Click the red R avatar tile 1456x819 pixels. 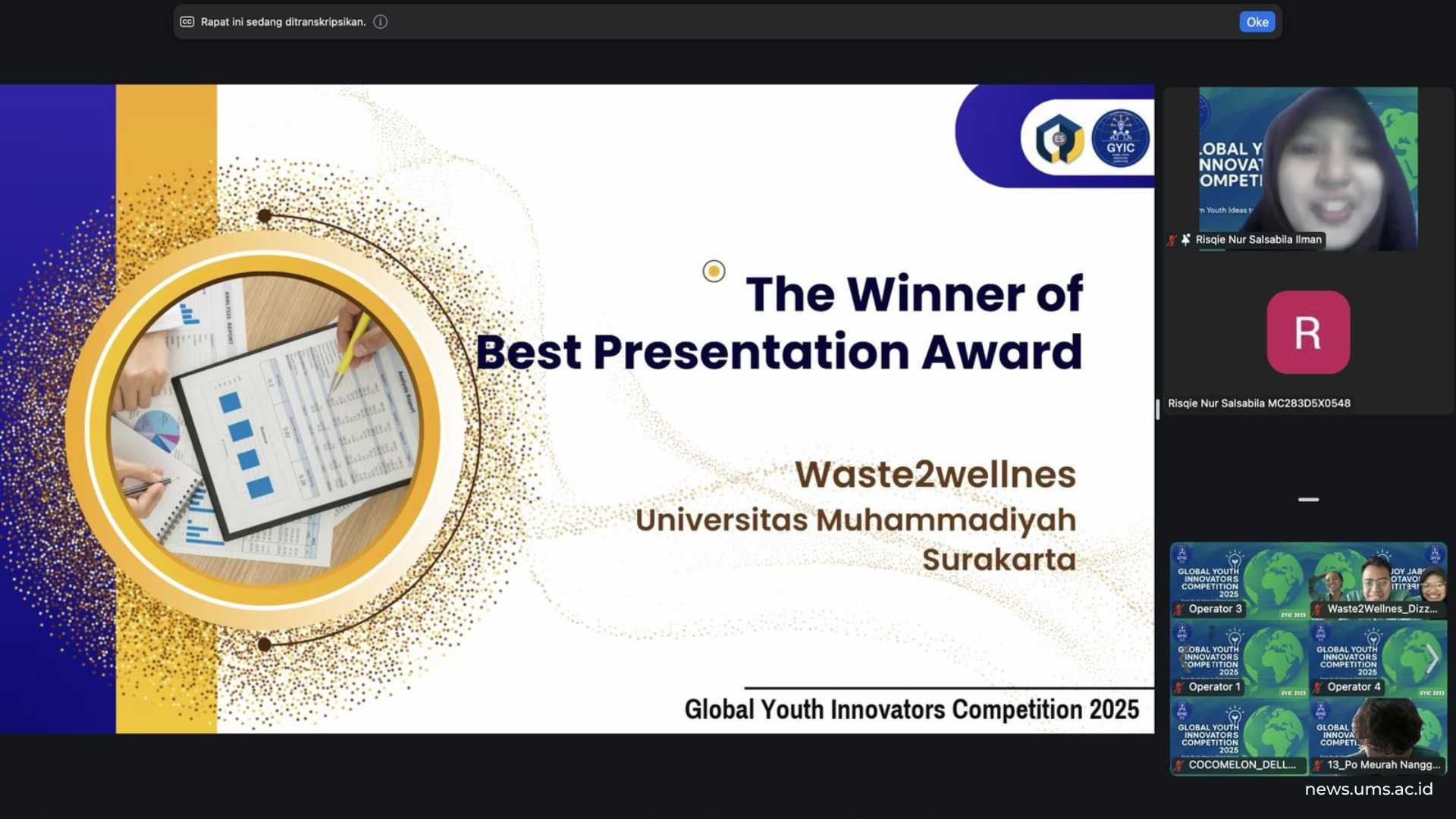(x=1308, y=332)
